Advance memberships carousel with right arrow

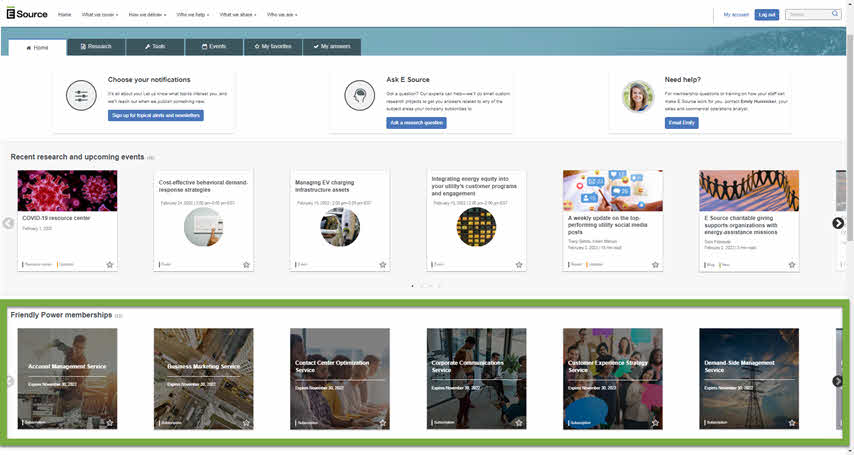pos(838,381)
